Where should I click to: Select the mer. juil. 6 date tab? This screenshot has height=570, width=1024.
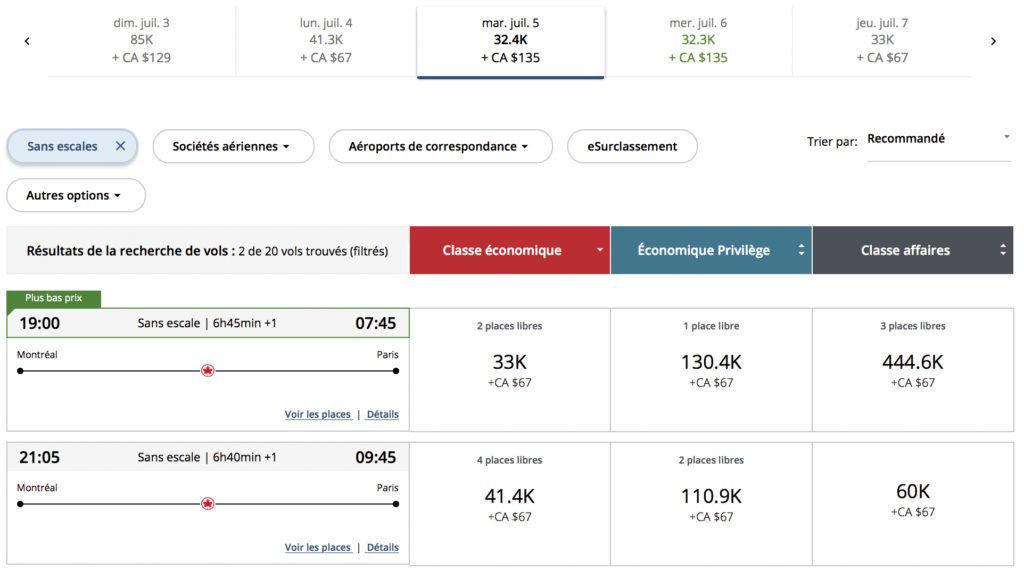tap(698, 40)
